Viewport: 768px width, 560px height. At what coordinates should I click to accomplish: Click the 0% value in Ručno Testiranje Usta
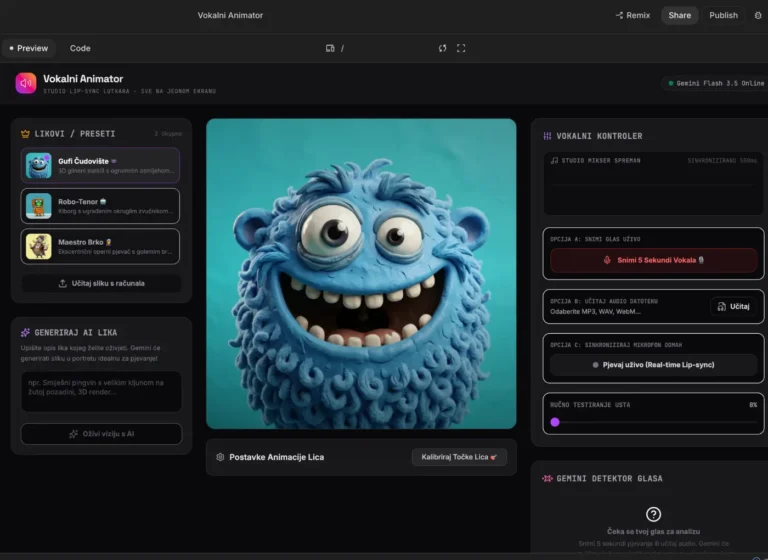[753, 405]
